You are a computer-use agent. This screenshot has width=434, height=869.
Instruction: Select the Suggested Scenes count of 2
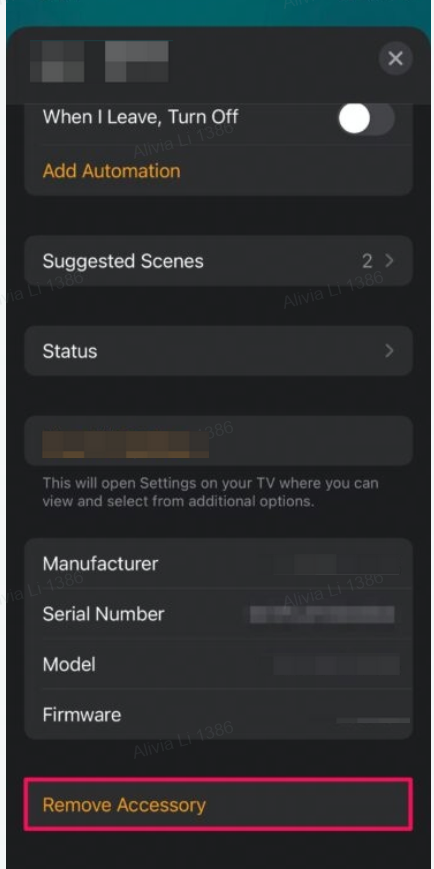pyautogui.click(x=367, y=261)
